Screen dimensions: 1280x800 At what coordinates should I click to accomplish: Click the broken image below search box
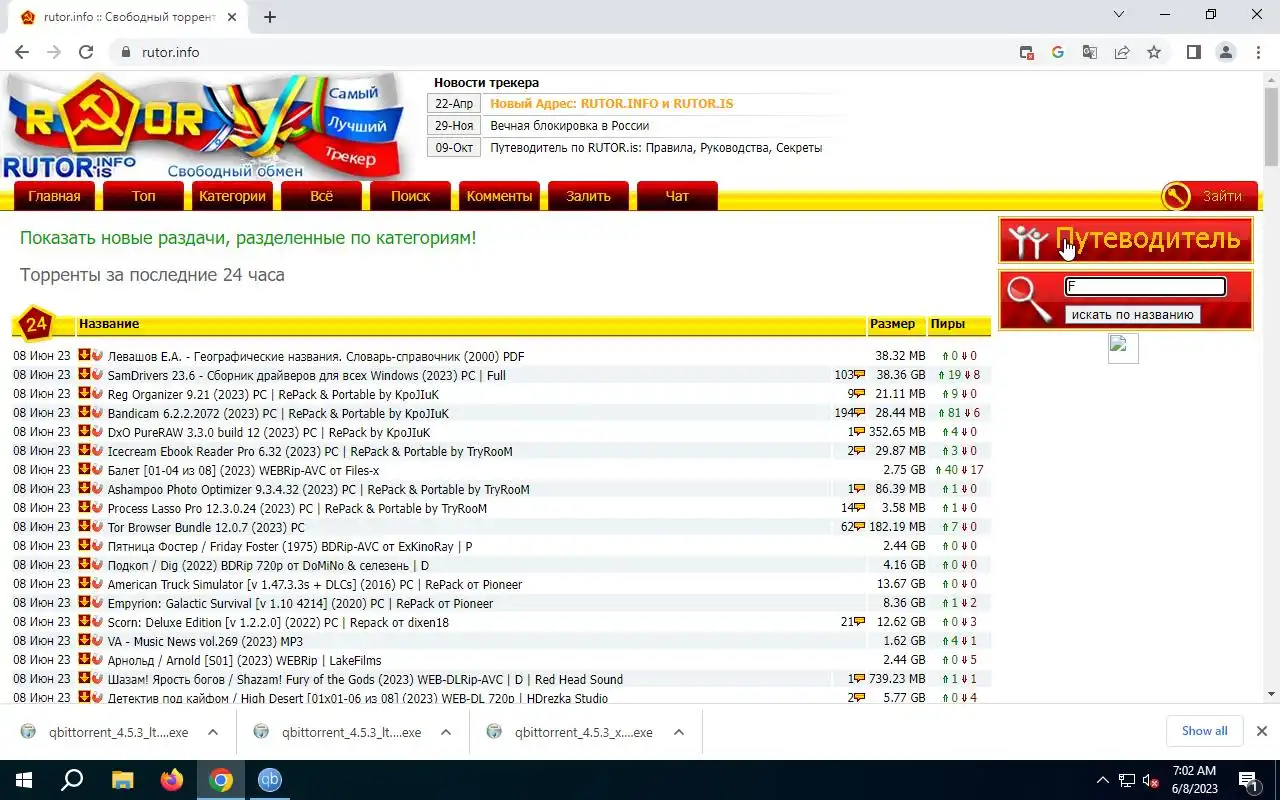coord(1123,348)
